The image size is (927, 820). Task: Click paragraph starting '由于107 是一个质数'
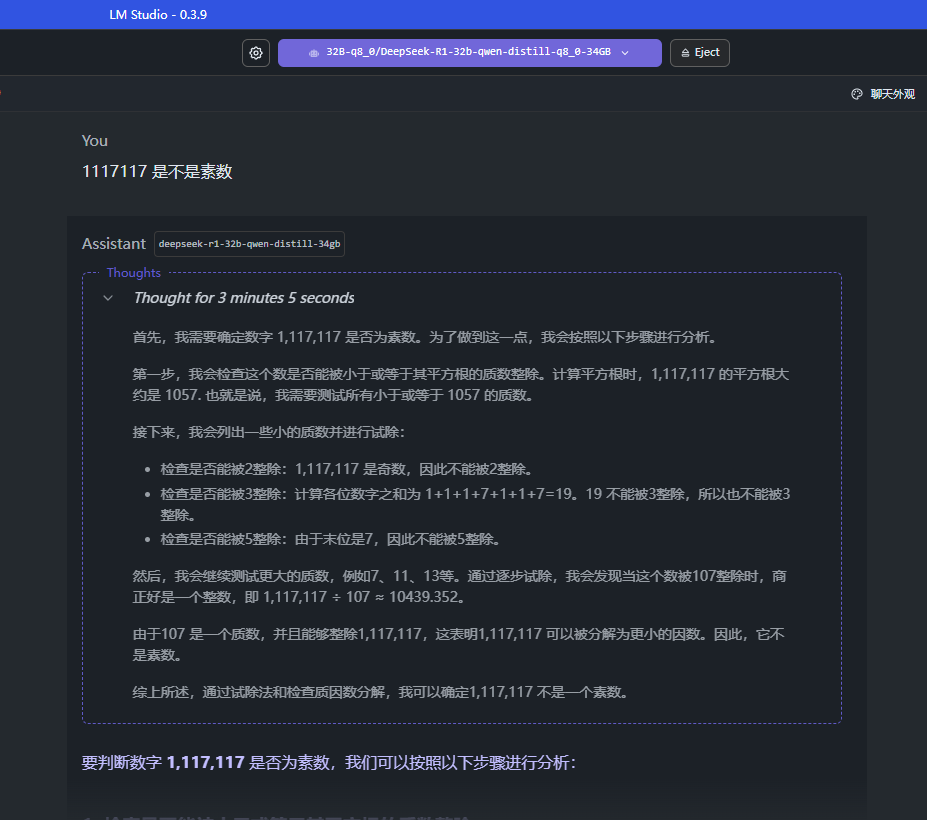point(458,644)
